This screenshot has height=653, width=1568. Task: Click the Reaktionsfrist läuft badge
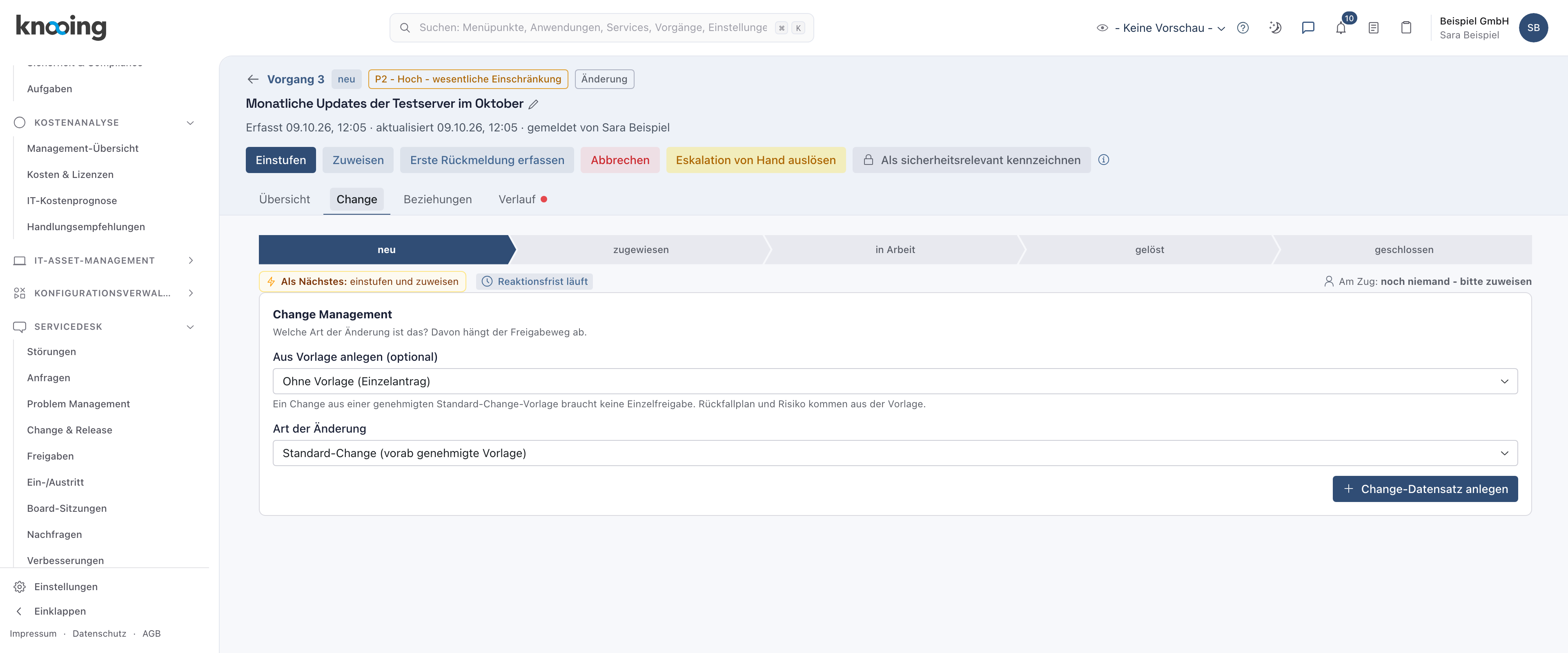535,282
